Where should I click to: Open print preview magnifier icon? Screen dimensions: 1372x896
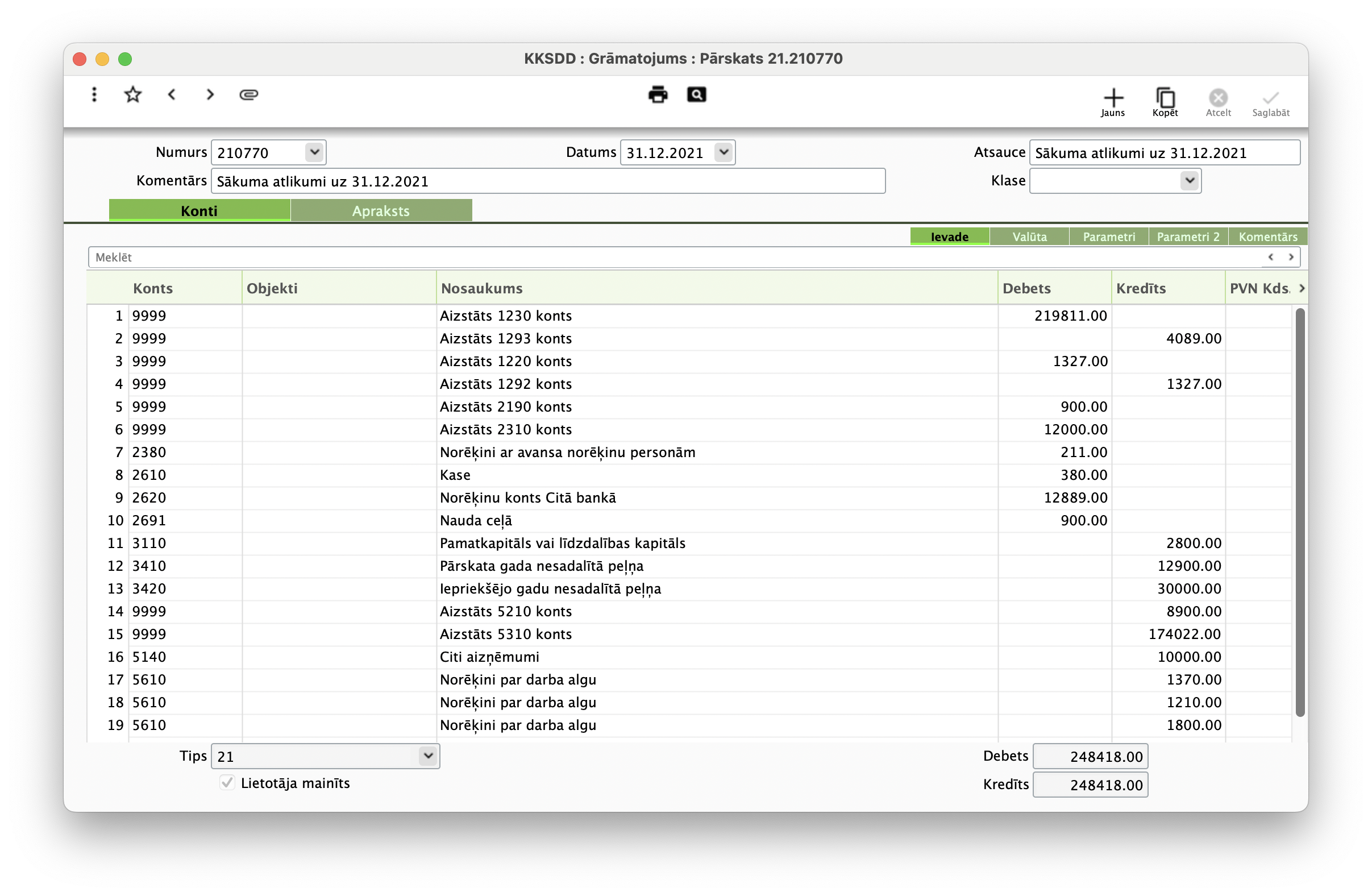pos(696,94)
